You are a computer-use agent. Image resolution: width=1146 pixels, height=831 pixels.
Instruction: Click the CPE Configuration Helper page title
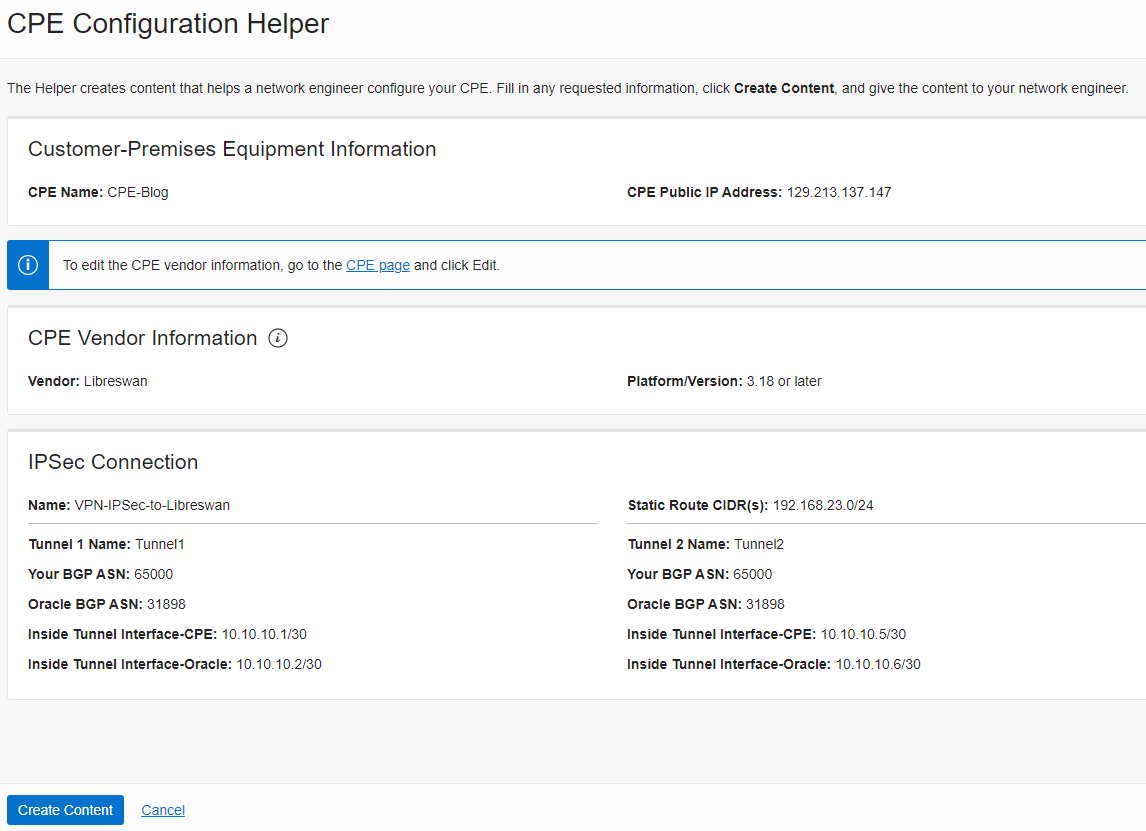168,24
